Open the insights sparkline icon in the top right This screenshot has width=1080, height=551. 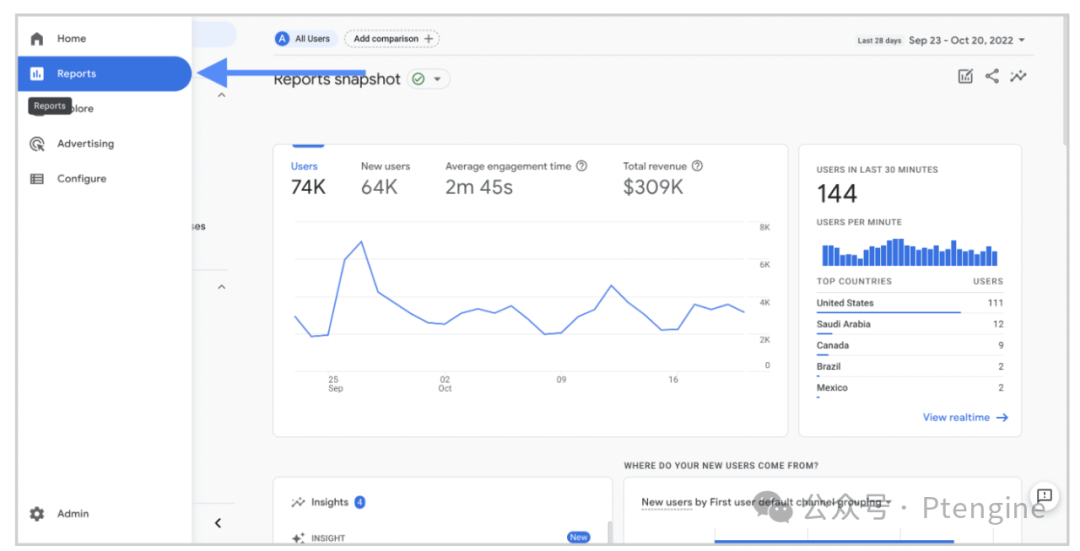[x=1018, y=76]
